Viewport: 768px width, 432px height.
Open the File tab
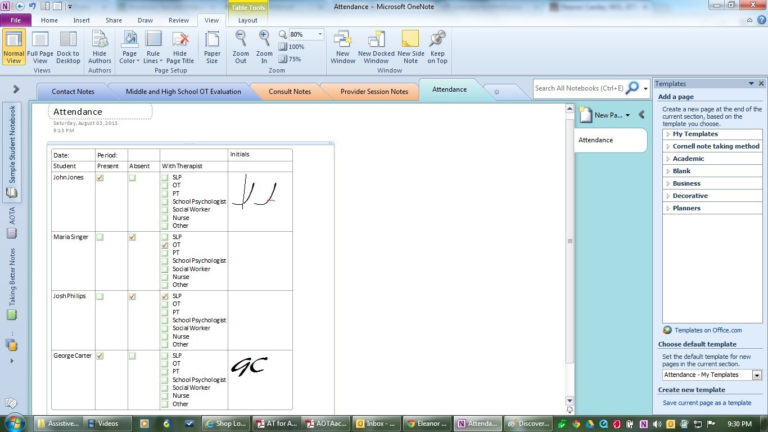16,20
